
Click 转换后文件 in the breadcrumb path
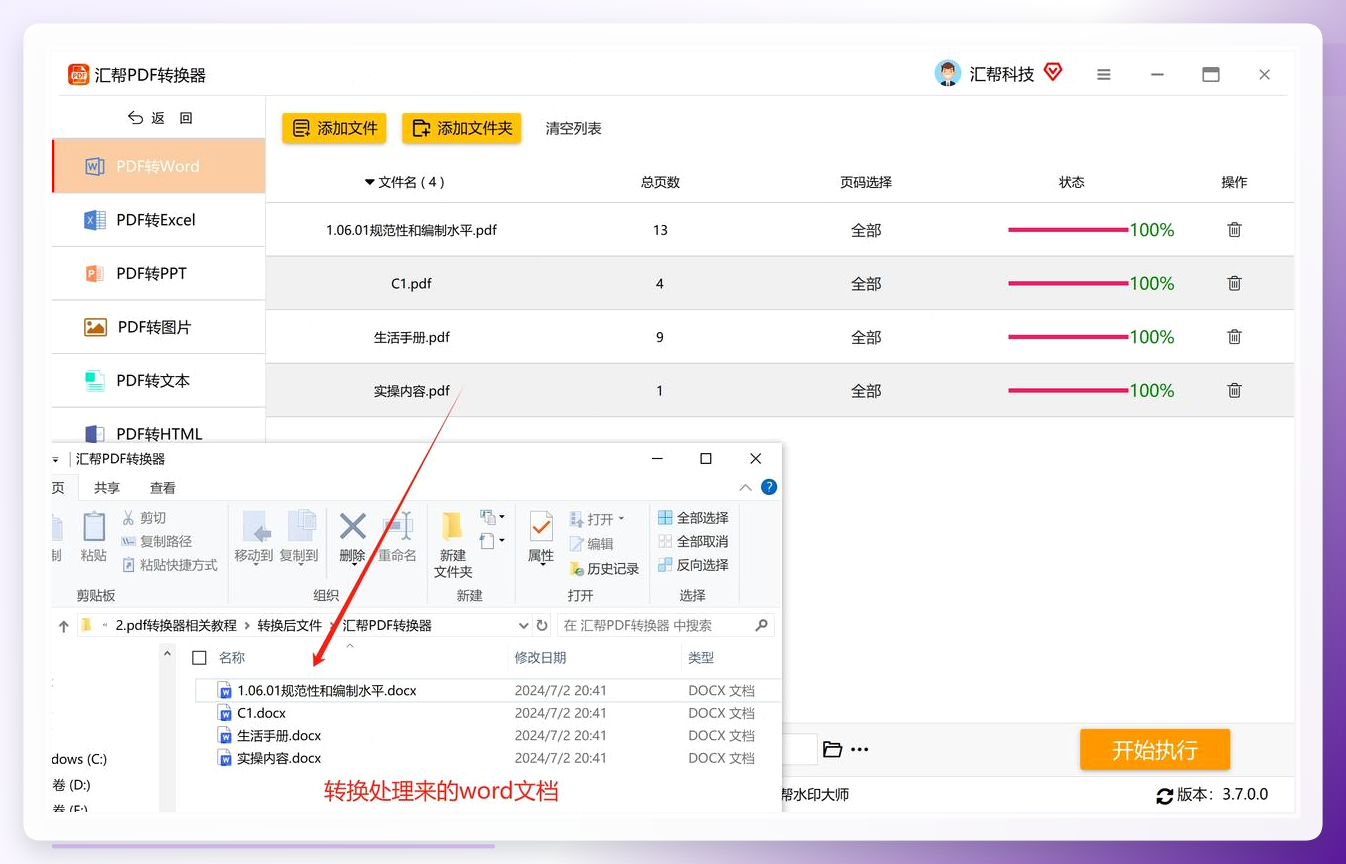tap(290, 626)
